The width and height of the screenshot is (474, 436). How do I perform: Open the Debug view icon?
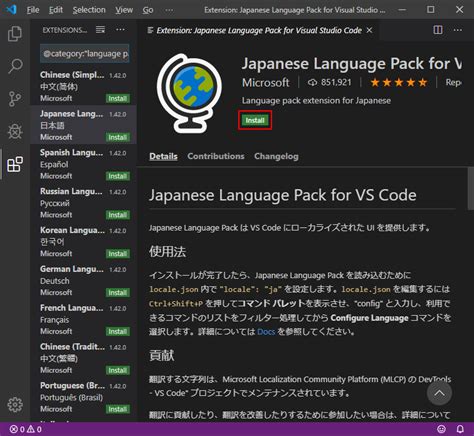point(15,131)
